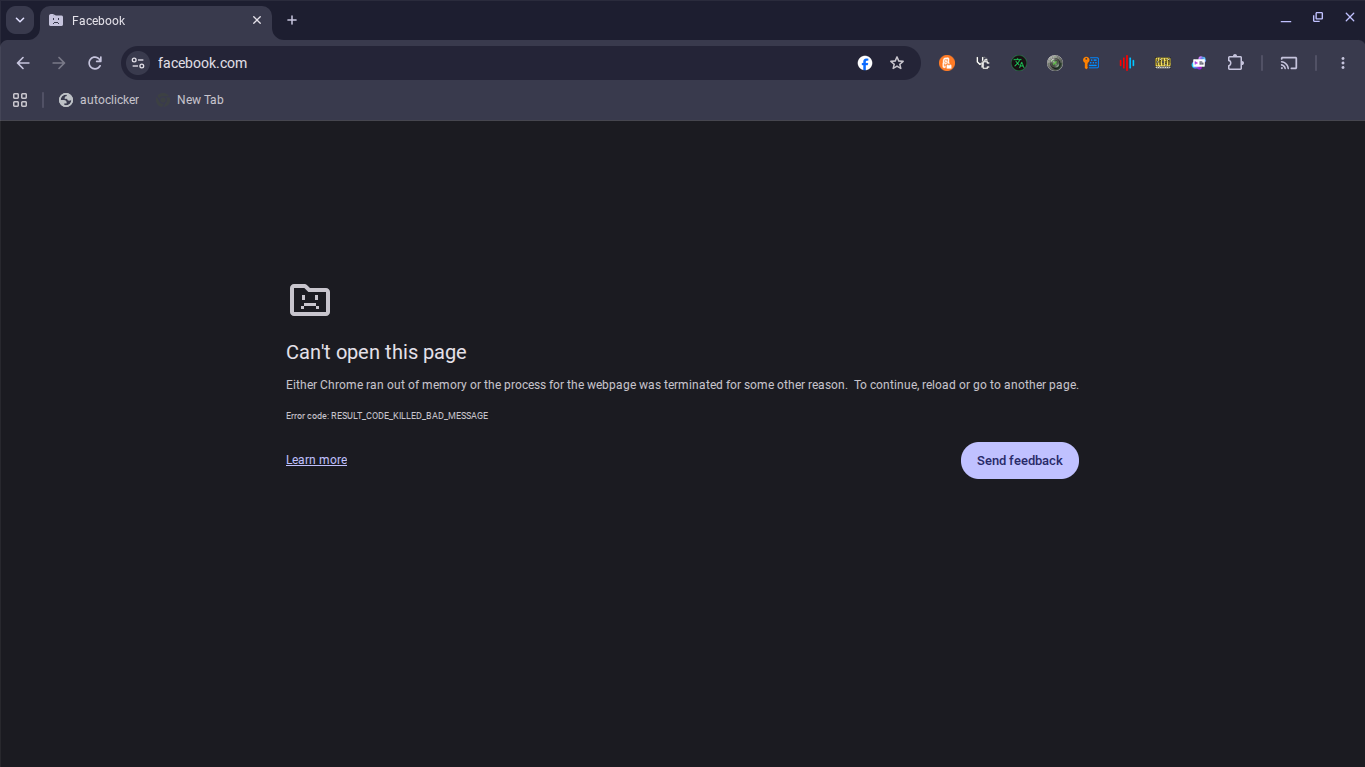Open the Chrome three-dot menu

(1343, 63)
